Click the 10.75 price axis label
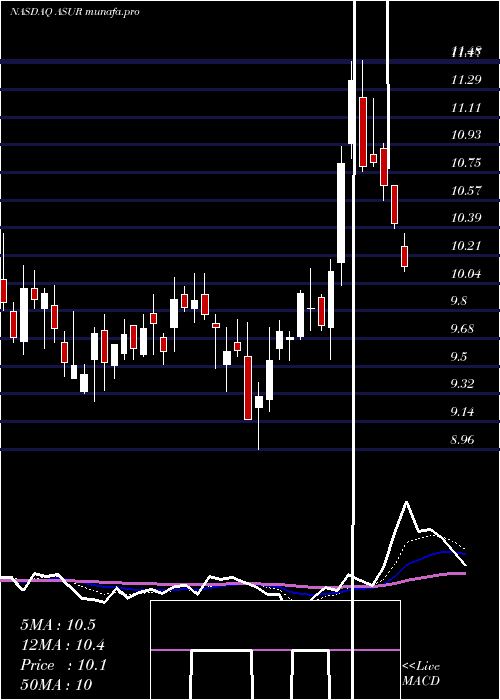500x700 pixels. pos(466,163)
